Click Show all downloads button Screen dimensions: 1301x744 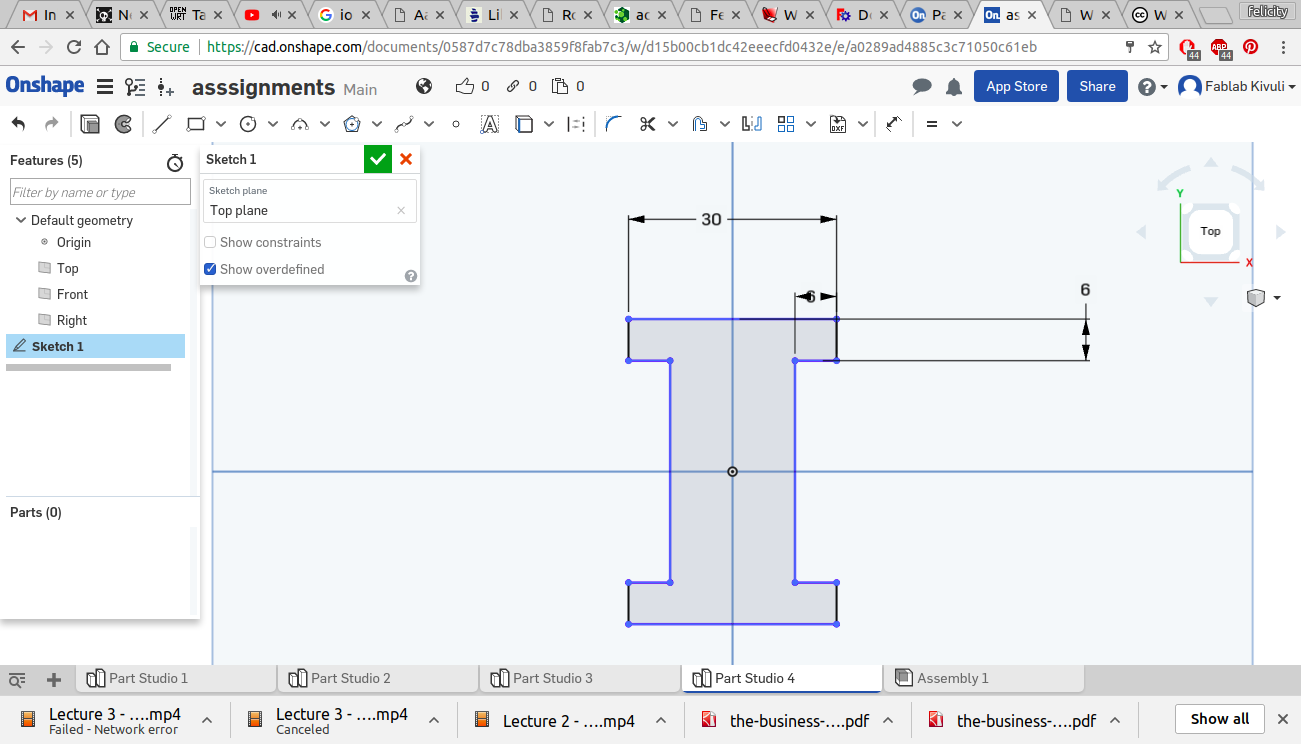click(1220, 719)
